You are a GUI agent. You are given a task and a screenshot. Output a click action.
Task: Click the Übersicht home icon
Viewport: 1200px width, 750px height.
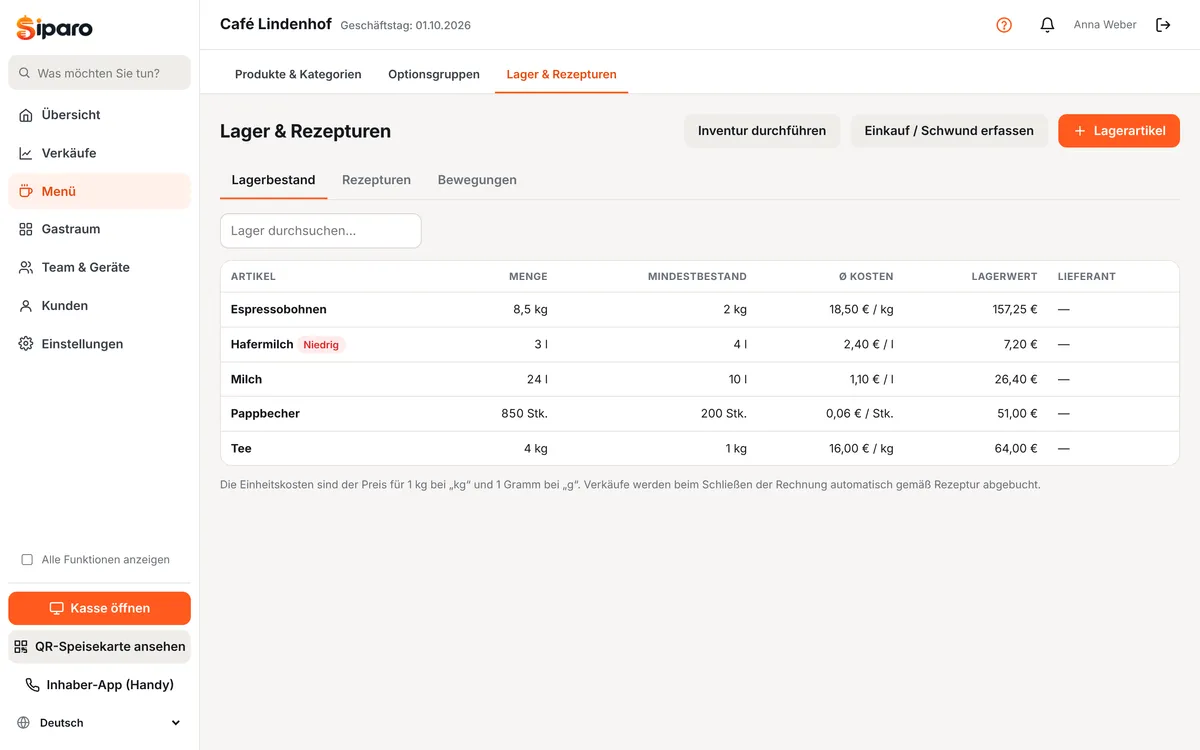[x=26, y=115]
